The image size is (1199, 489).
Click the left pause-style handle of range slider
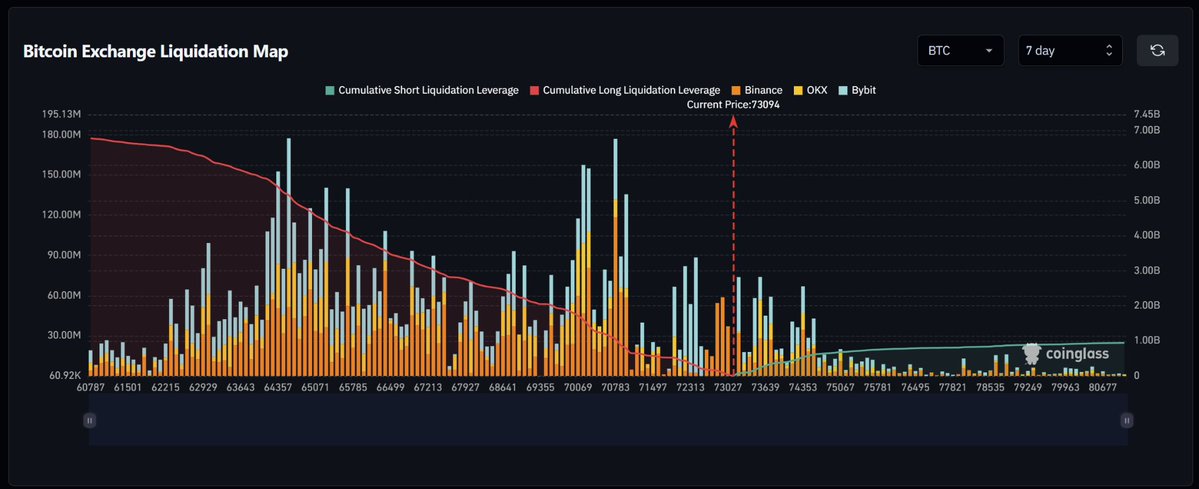point(89,421)
